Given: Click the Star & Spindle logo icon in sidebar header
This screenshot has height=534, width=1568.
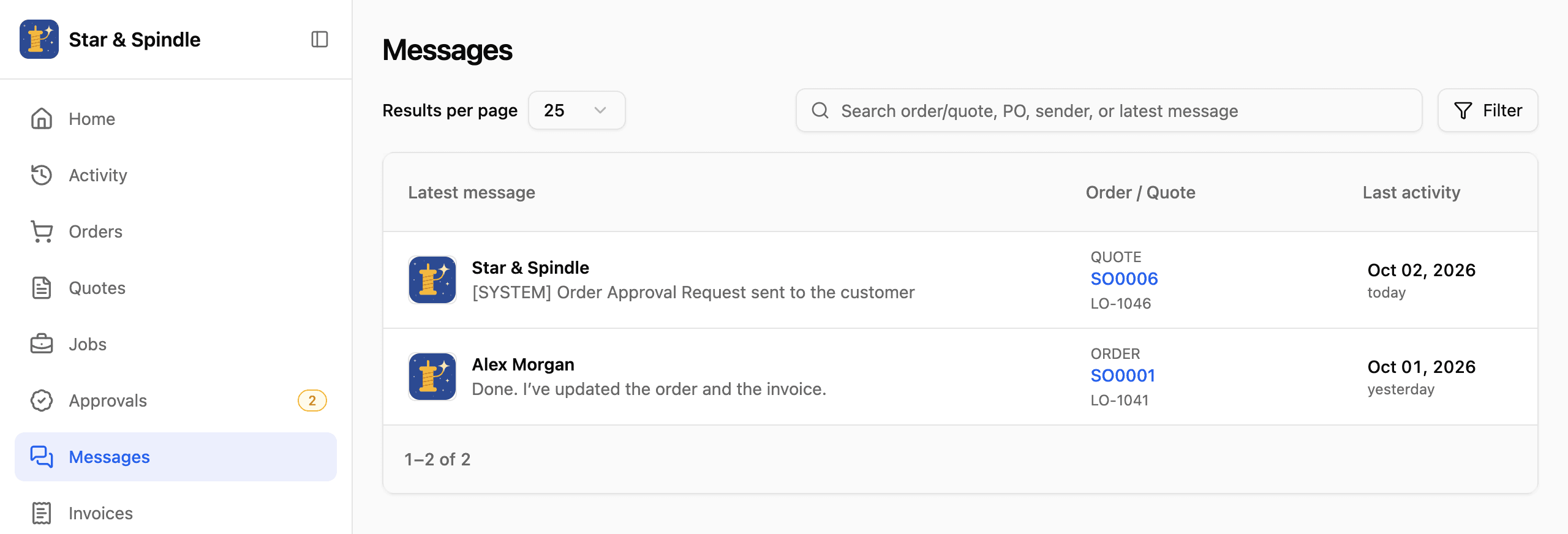Looking at the screenshot, I should point(39,39).
